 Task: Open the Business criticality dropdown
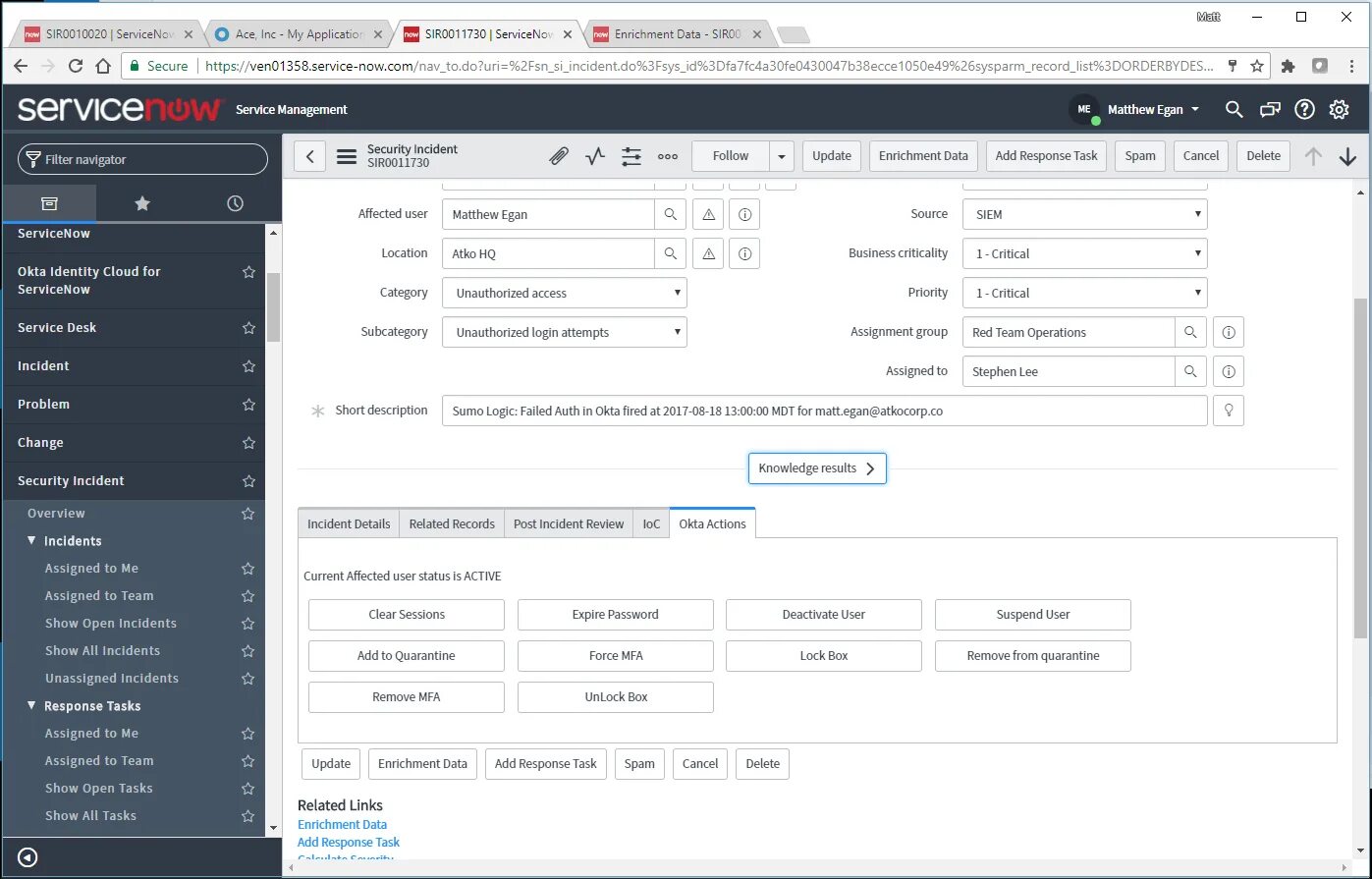(x=1085, y=253)
